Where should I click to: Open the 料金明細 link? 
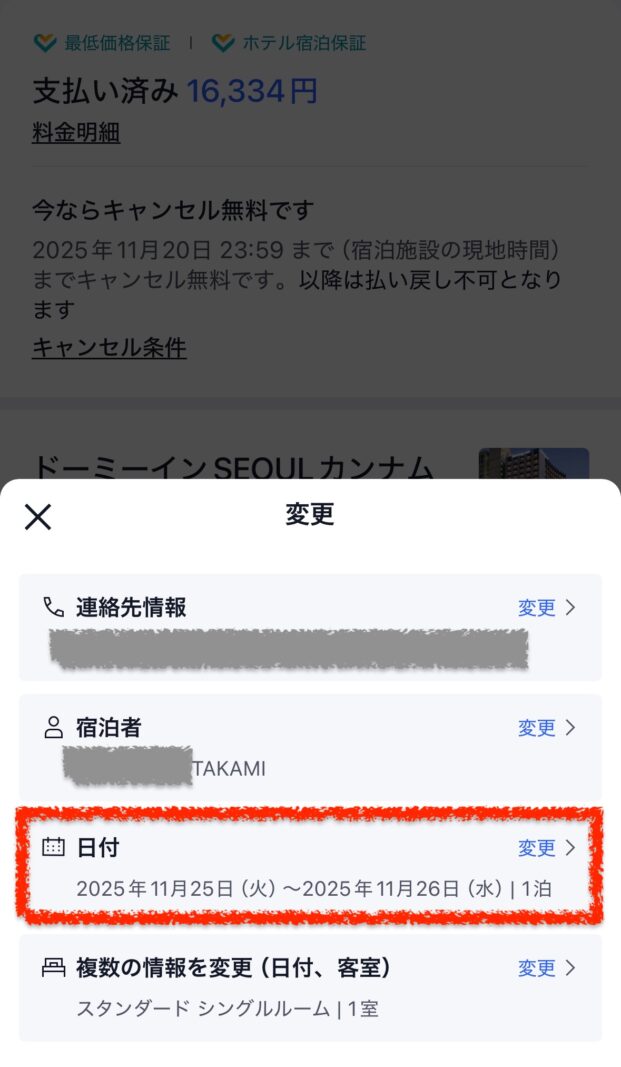click(x=76, y=132)
